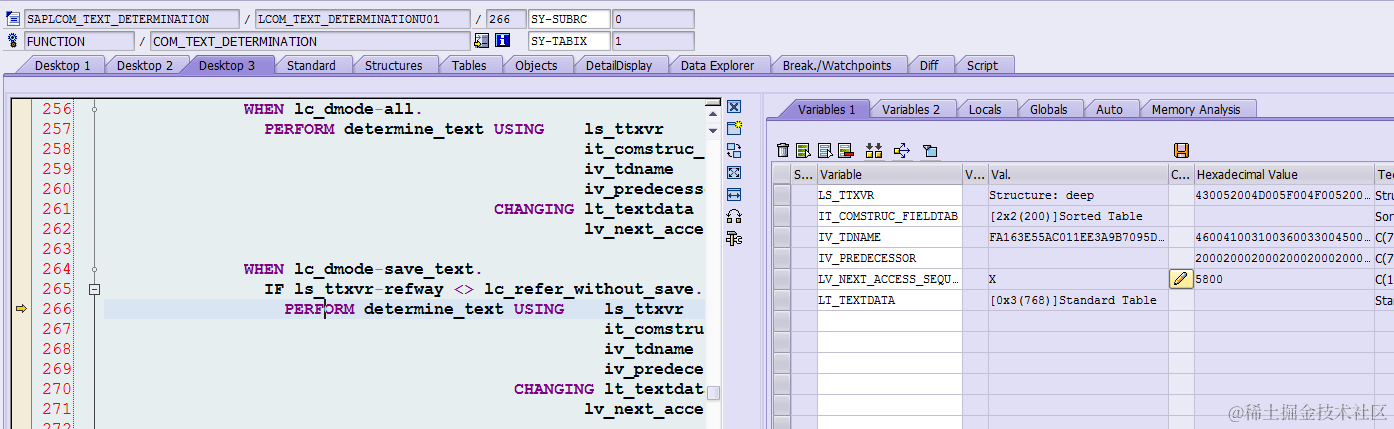This screenshot has width=1394, height=429.
Task: Click the navigate-to-source icon after COM_TEXT_DETERMINATION
Action: click(482, 41)
